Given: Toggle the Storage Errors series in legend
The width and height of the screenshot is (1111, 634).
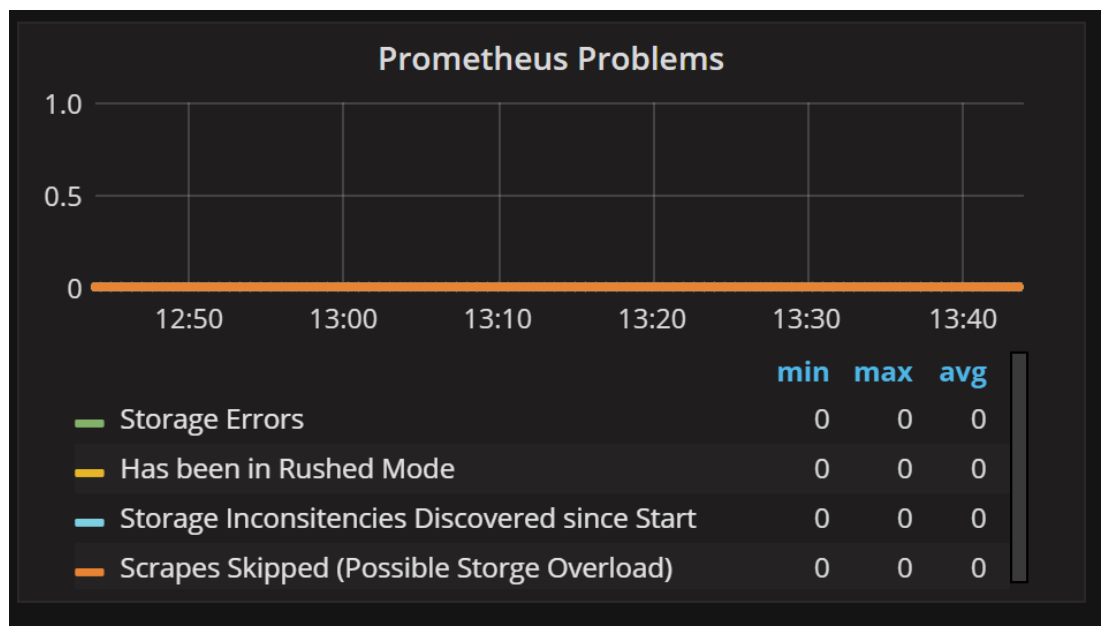Looking at the screenshot, I should coord(212,420).
